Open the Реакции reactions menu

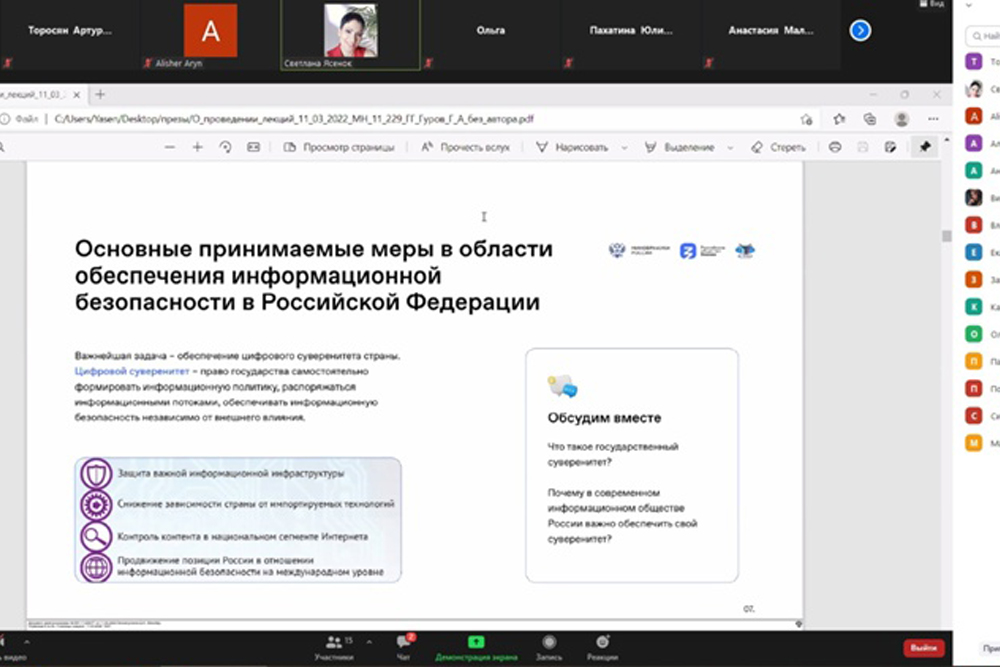pos(602,646)
